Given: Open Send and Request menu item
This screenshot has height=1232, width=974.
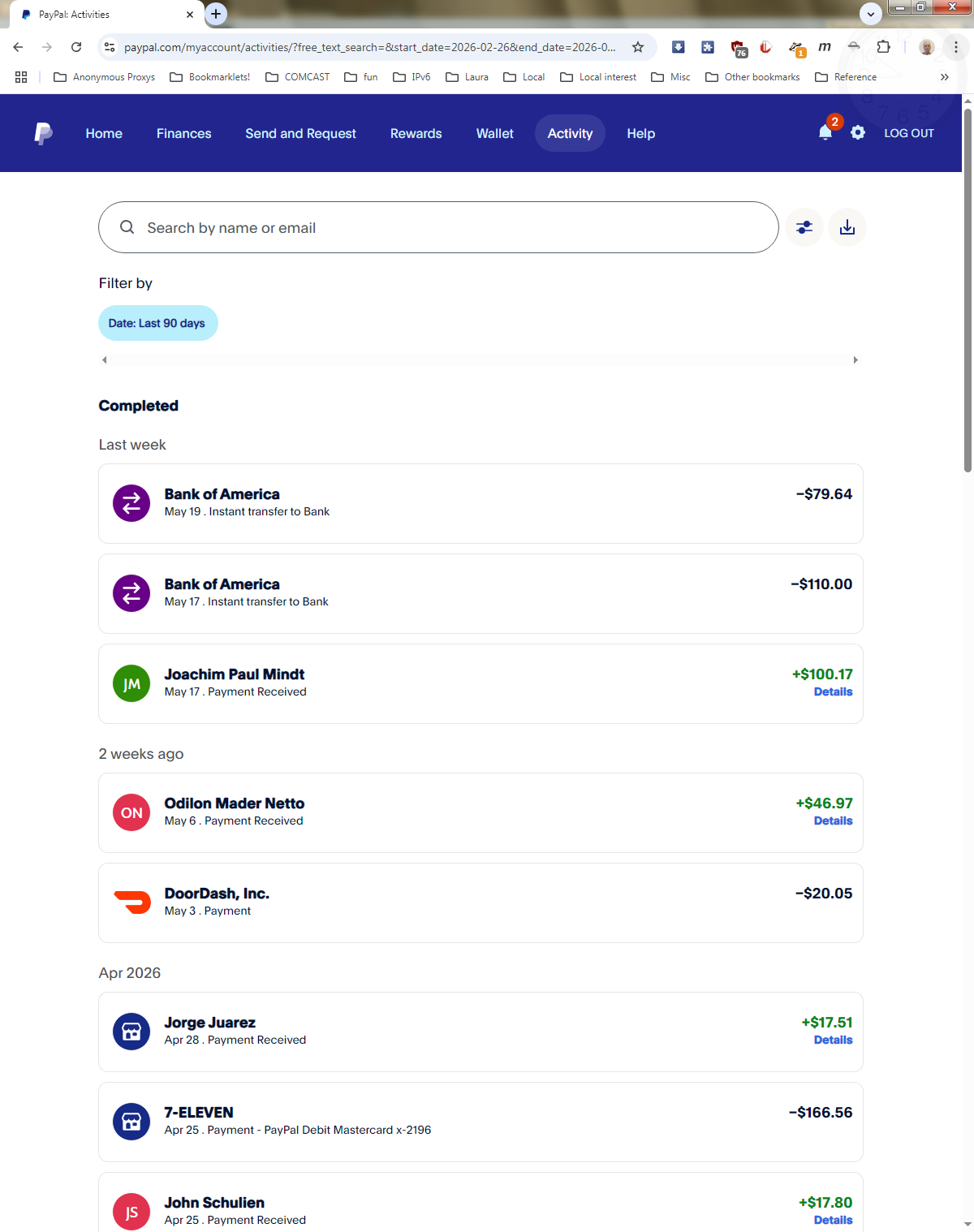Looking at the screenshot, I should tap(300, 133).
